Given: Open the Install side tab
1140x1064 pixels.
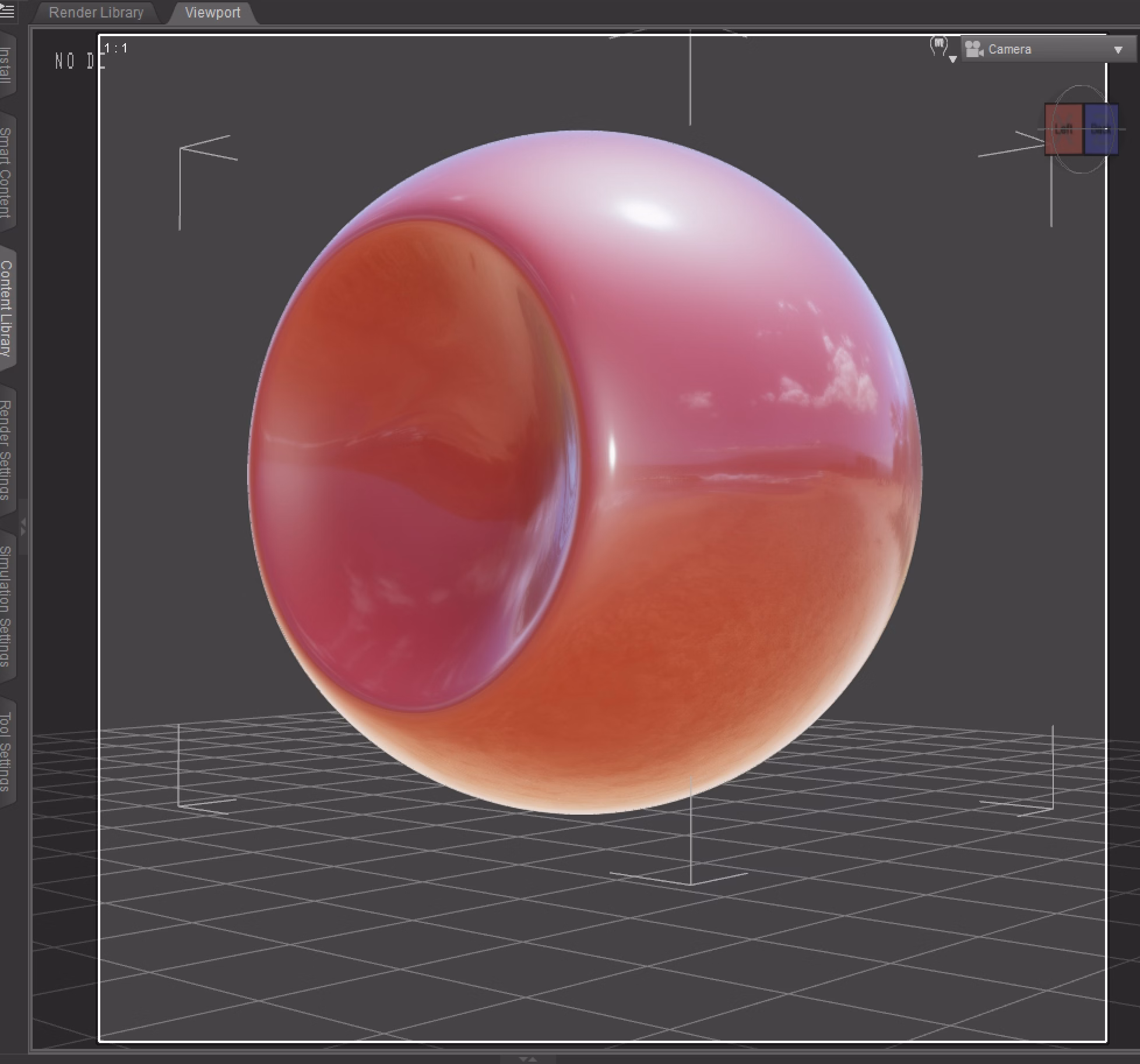Looking at the screenshot, I should coord(6,64).
